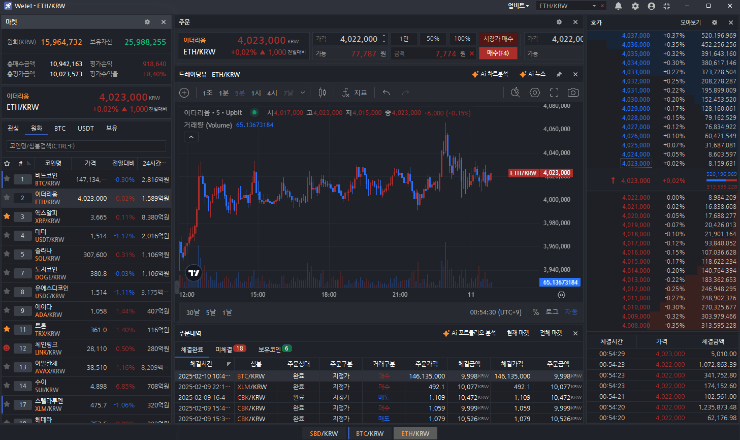
Task: Toggle favorite star for TRX/KRW row
Action: pyautogui.click(x=8, y=328)
